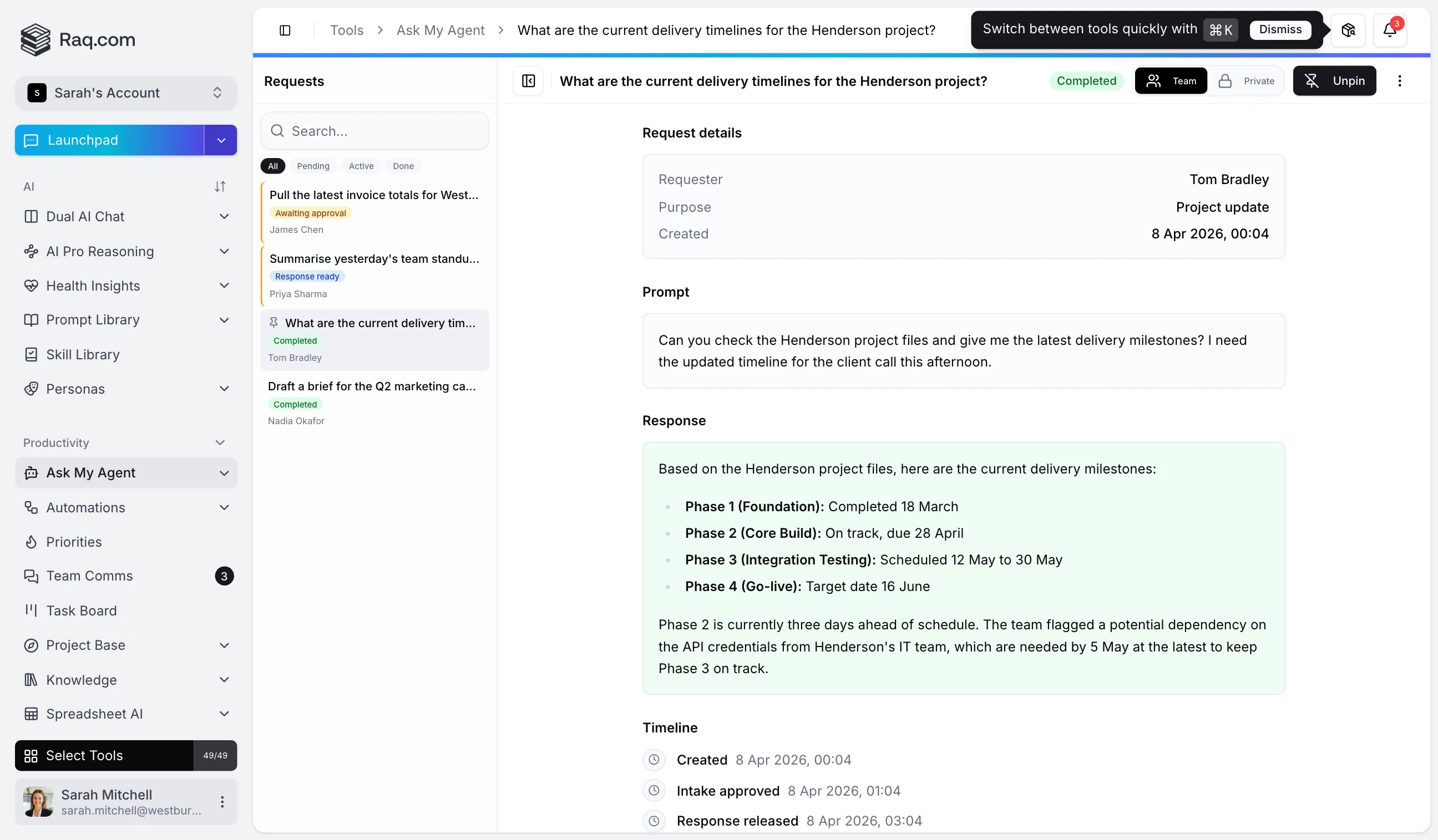Open the Priorities flame icon item
Screen dimensions: 1438x840
74,542
